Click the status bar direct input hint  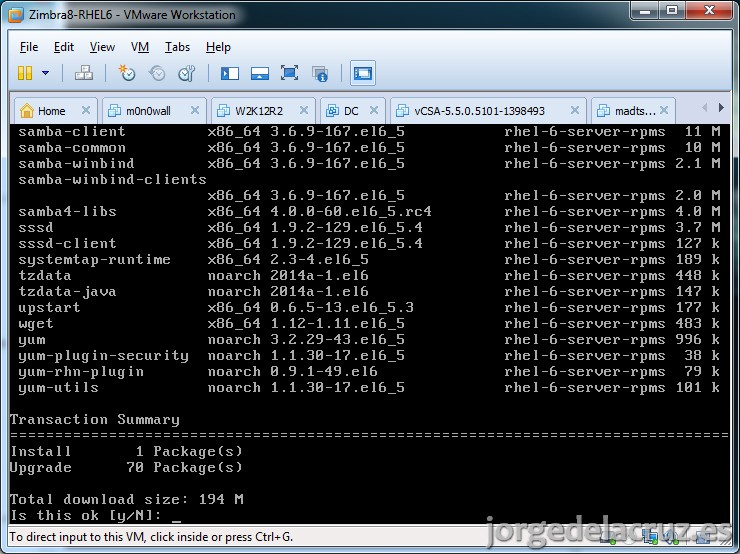pos(151,537)
